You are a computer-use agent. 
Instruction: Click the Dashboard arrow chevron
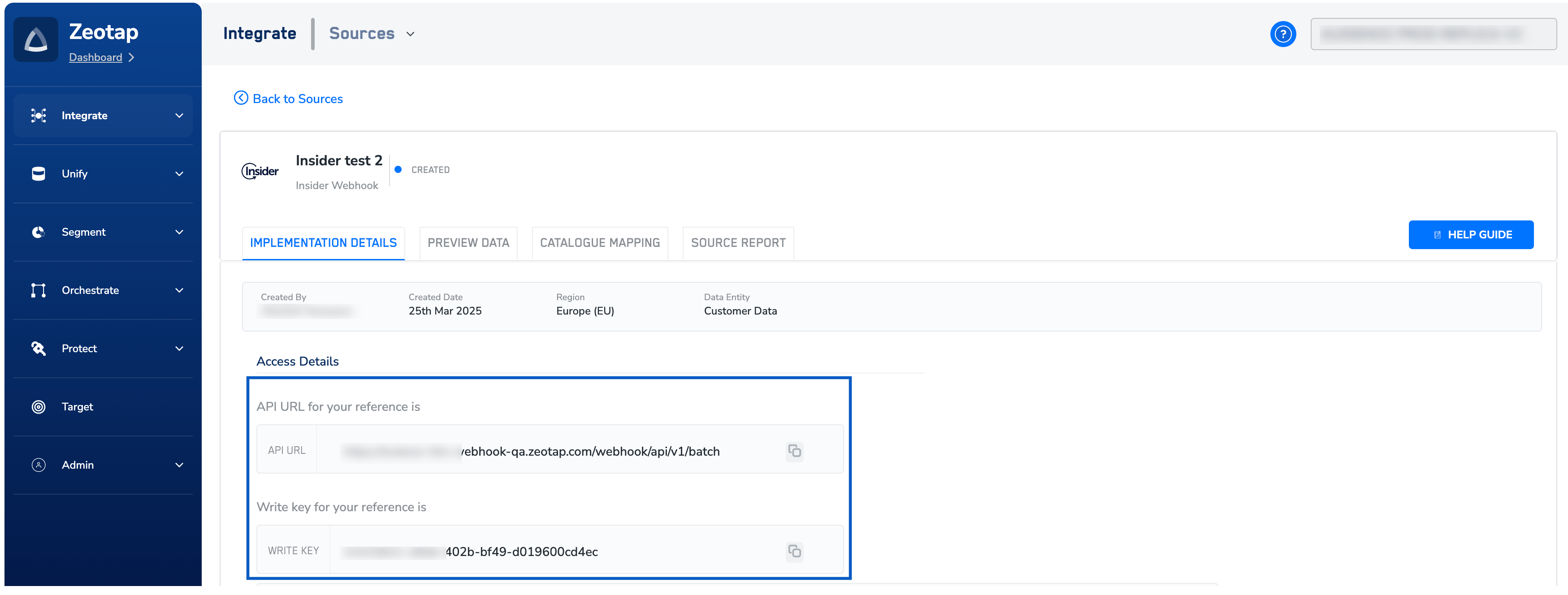[x=131, y=57]
